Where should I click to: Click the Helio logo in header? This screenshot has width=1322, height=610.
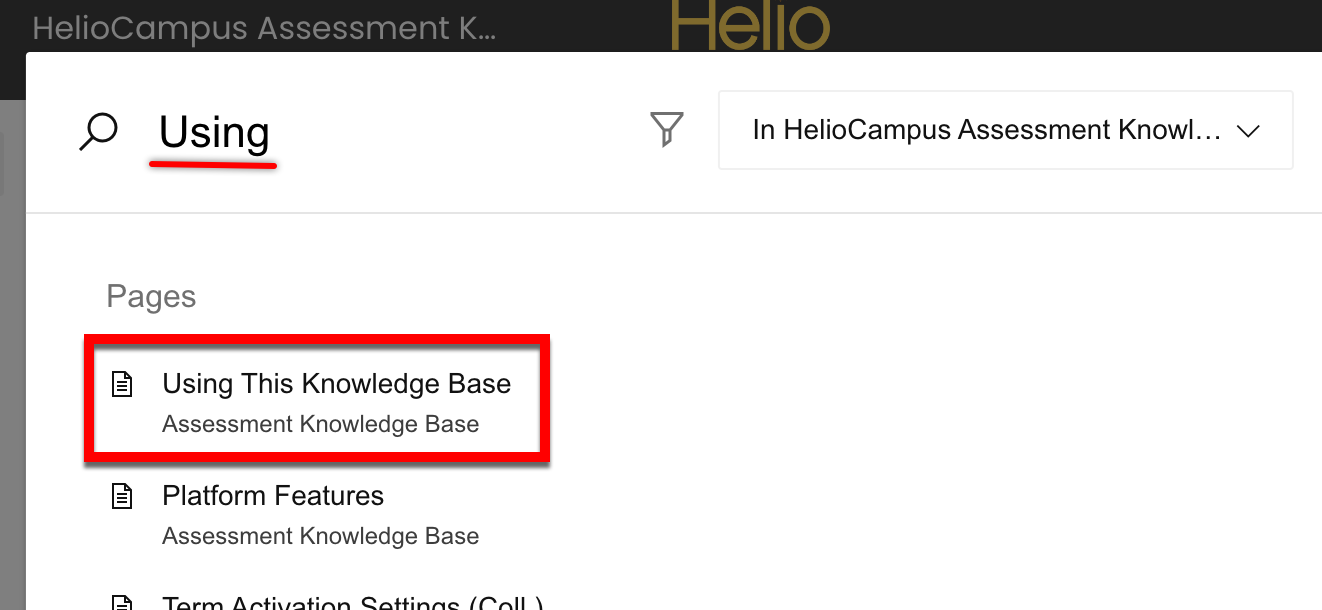click(x=750, y=26)
